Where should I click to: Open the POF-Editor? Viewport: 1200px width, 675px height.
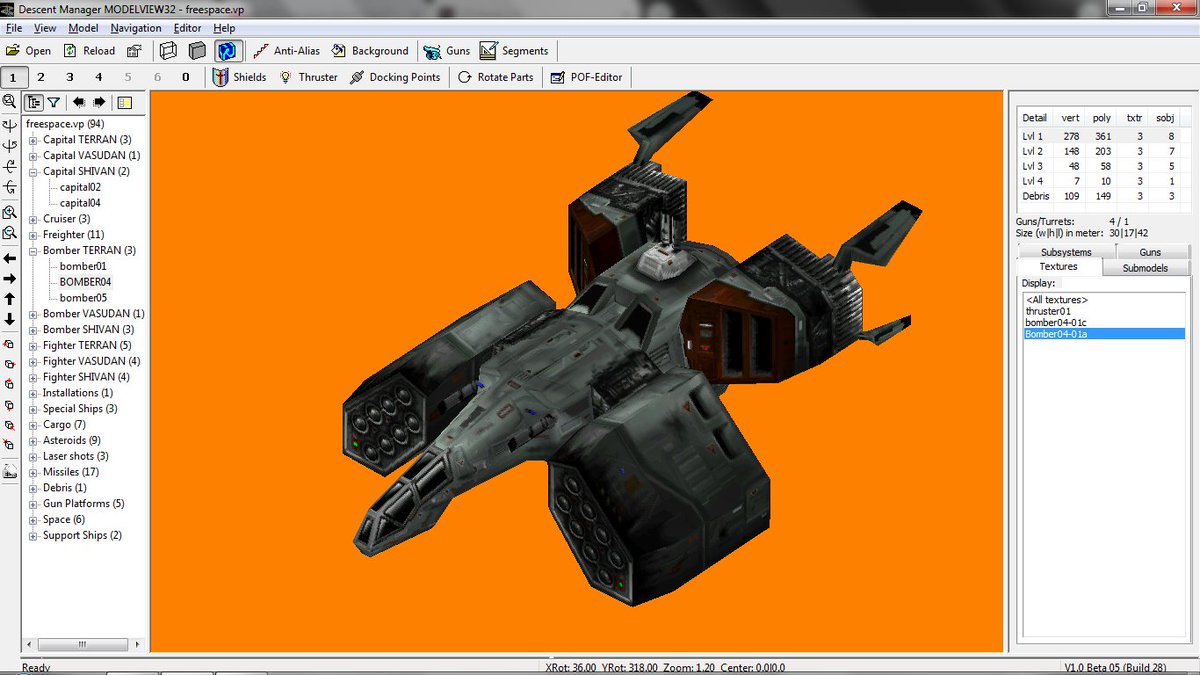[x=586, y=77]
